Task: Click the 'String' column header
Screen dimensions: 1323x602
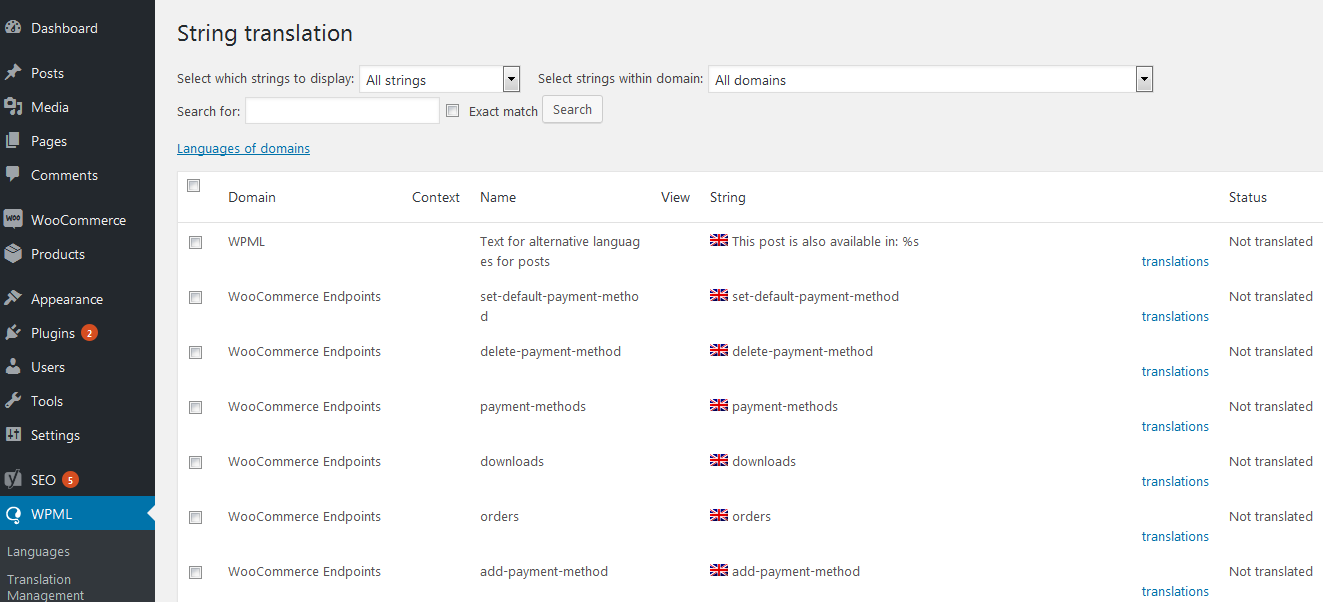Action: 728,197
